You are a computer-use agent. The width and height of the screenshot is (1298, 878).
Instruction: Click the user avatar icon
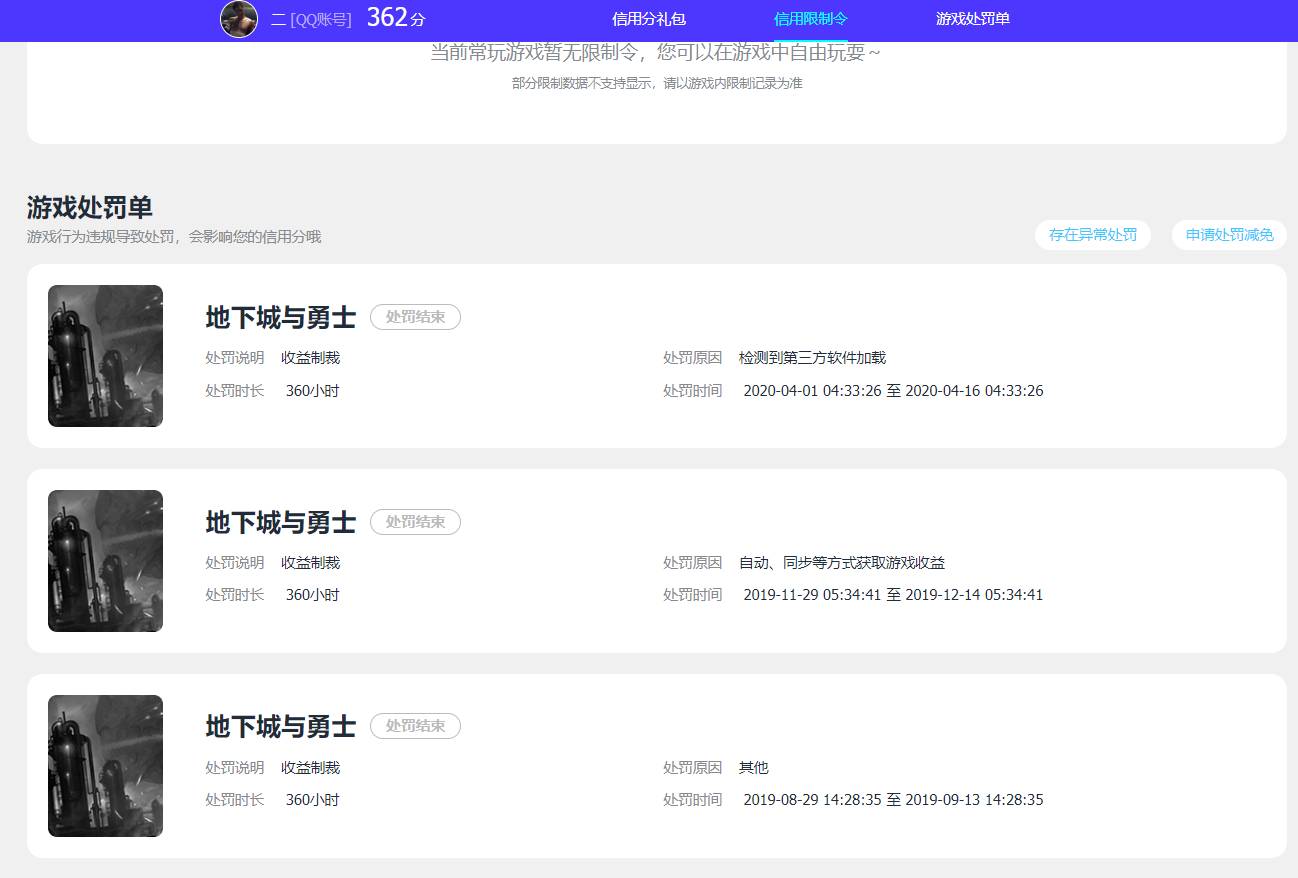(x=238, y=20)
